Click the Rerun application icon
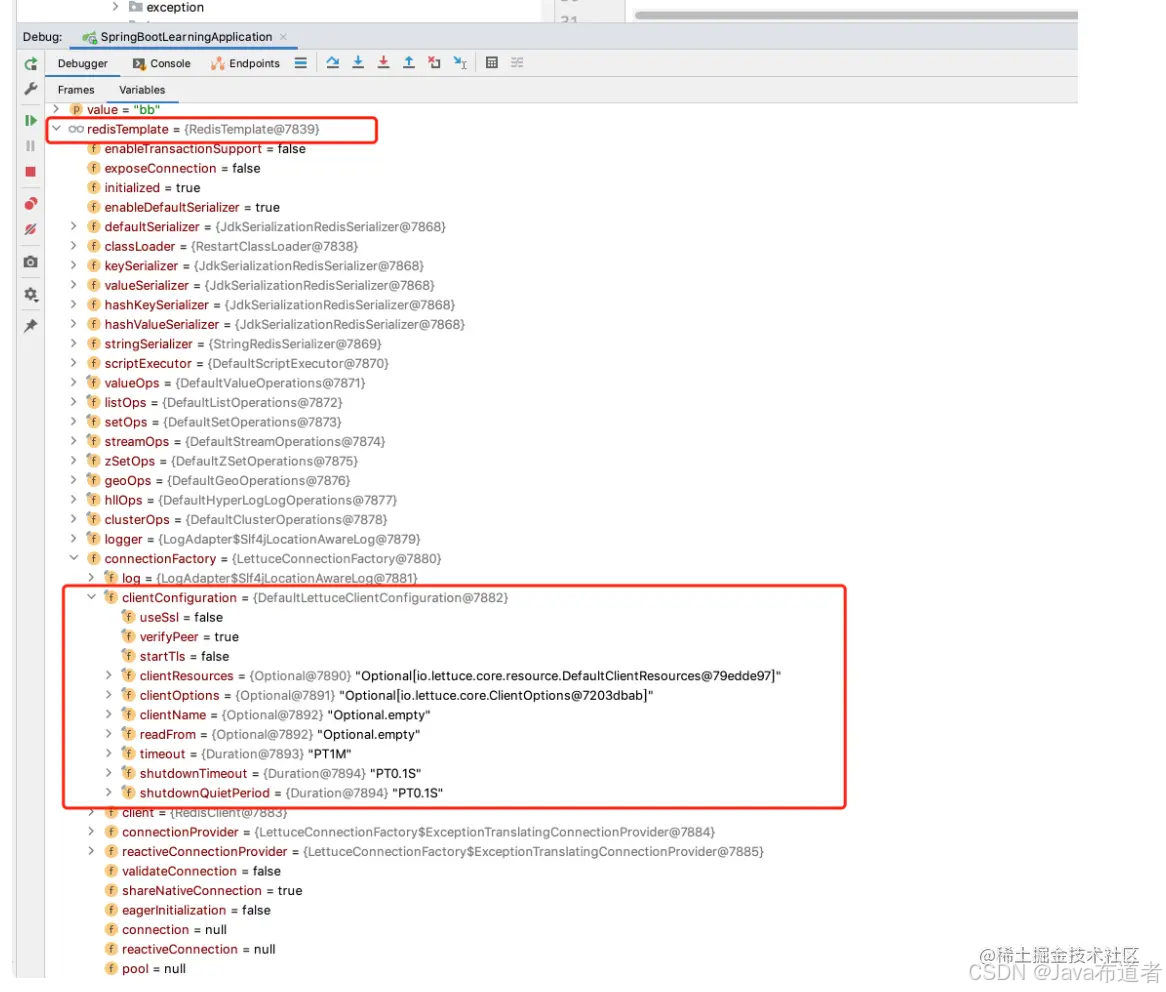This screenshot has height=992, width=1166. [x=30, y=64]
